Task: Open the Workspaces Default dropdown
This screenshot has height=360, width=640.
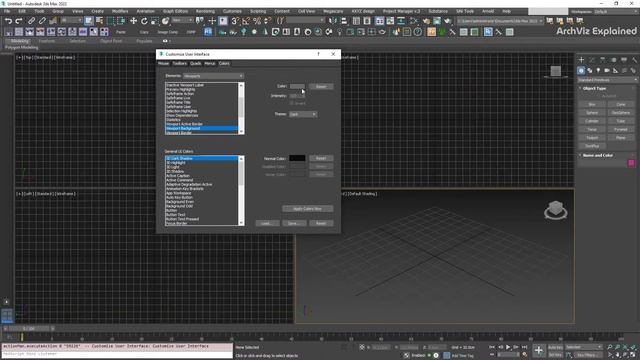Action: (x=616, y=12)
